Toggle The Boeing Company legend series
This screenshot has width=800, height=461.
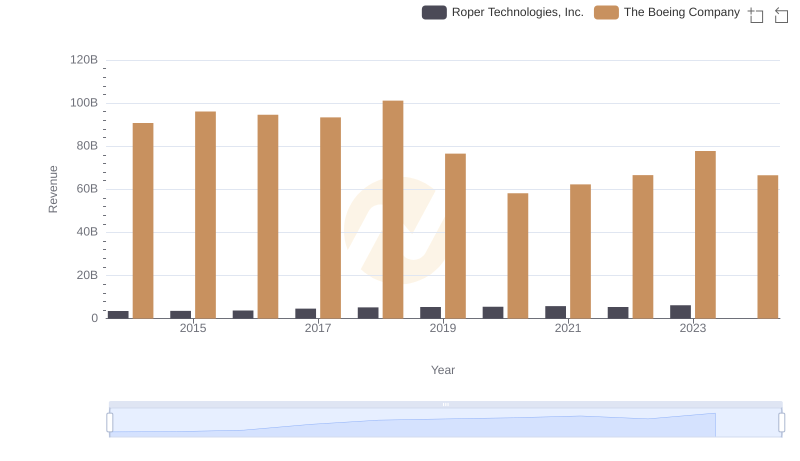click(x=667, y=12)
